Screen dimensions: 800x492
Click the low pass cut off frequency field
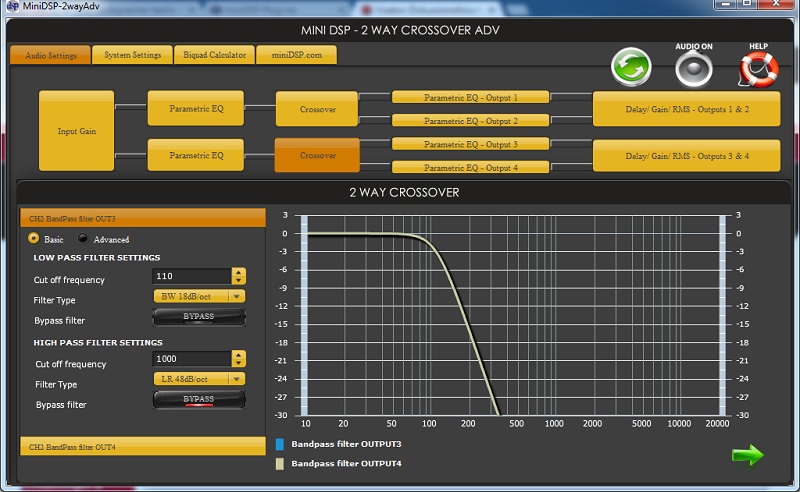click(x=190, y=276)
